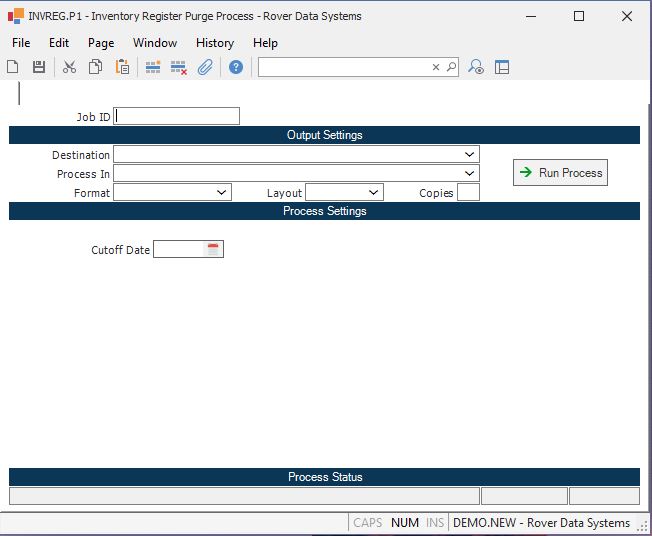Click into the Job ID field
652x536 pixels.
[177, 116]
